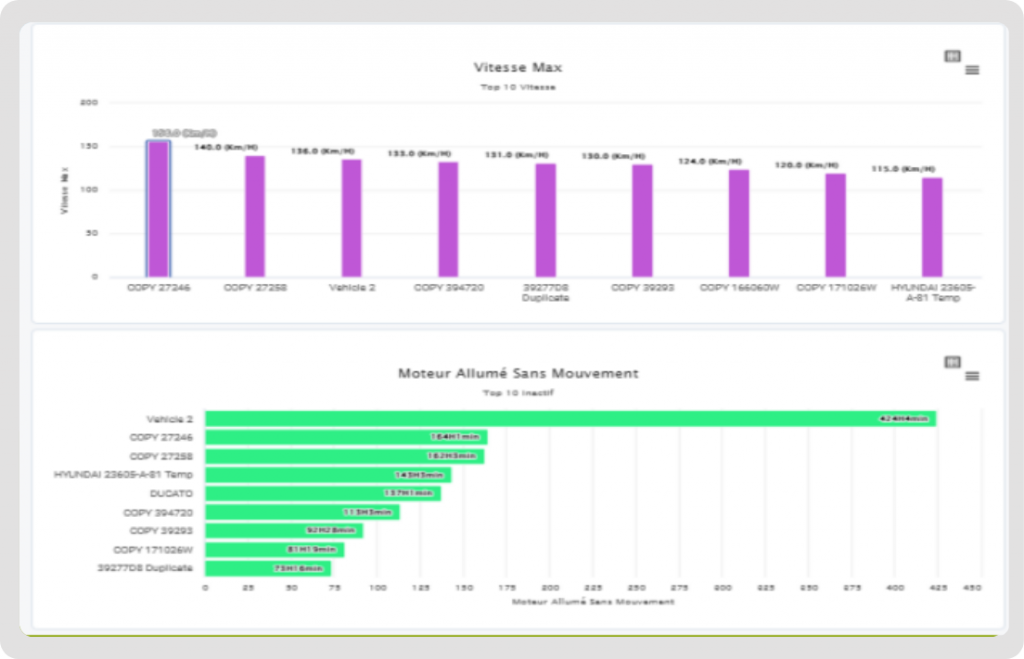Click the COPY 171026W purple speed bar
1024x659 pixels.
(x=835, y=225)
